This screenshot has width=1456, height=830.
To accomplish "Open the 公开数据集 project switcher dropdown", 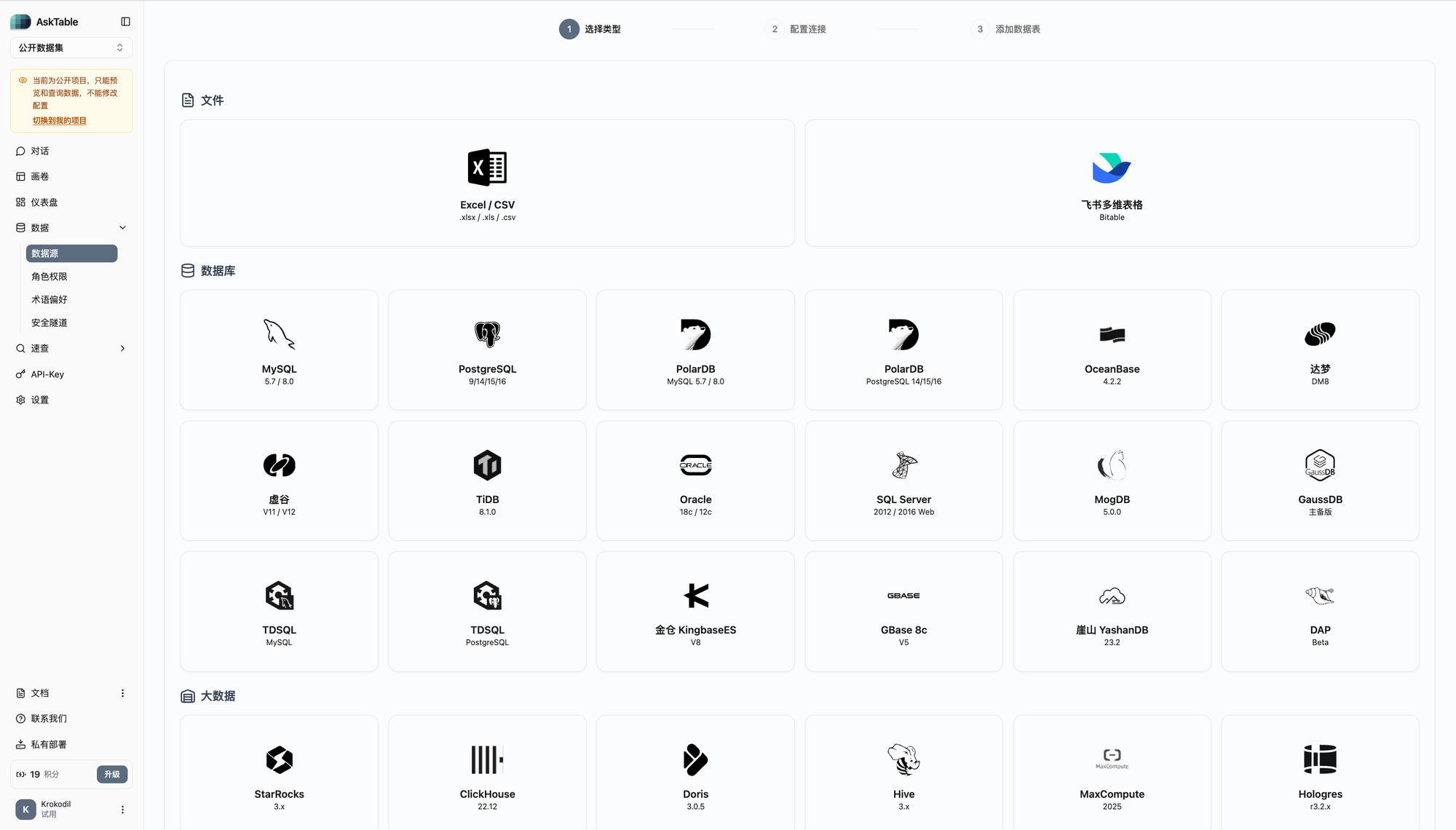I will [x=71, y=48].
